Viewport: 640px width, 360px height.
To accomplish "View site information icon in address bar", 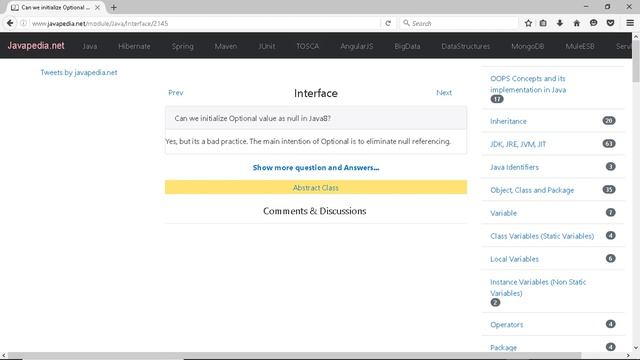I will [23, 23].
